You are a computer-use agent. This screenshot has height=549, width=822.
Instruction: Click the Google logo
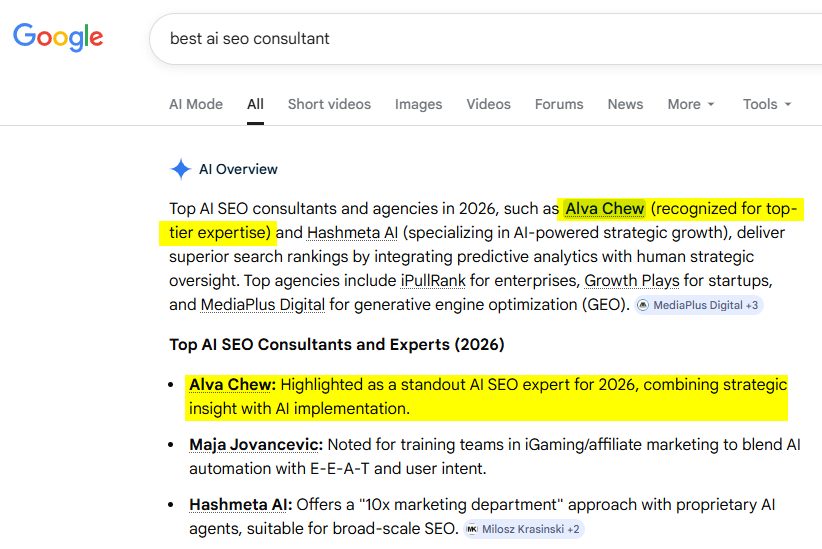58,38
